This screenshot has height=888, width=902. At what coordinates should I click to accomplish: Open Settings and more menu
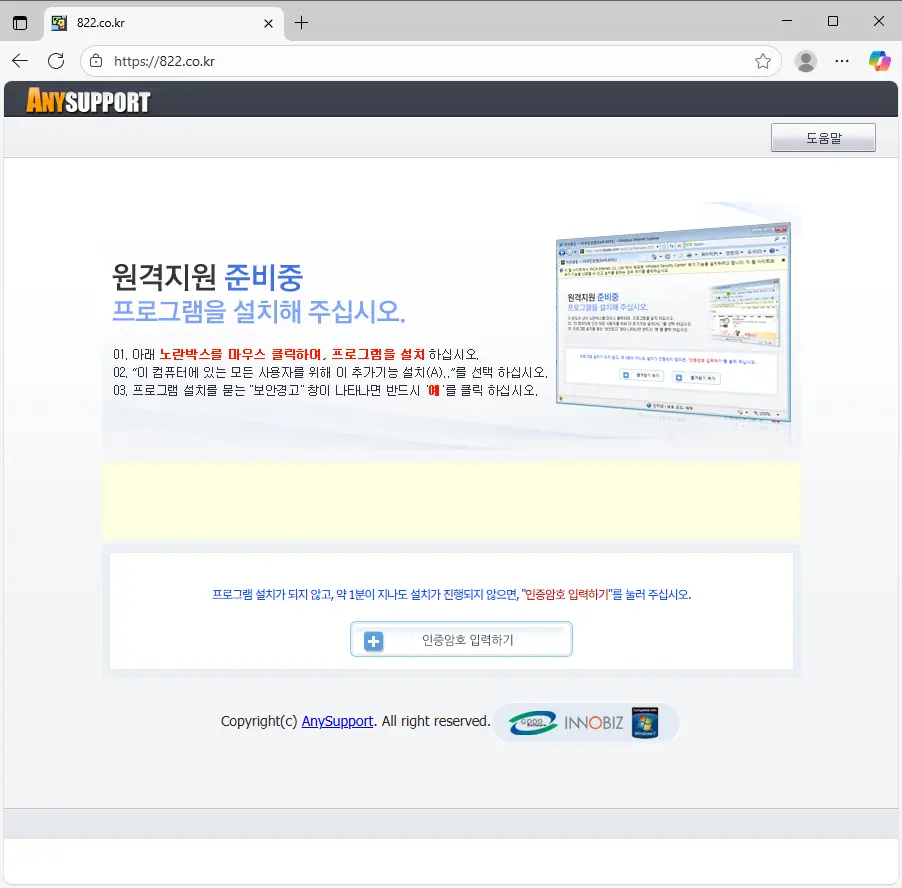(x=842, y=61)
